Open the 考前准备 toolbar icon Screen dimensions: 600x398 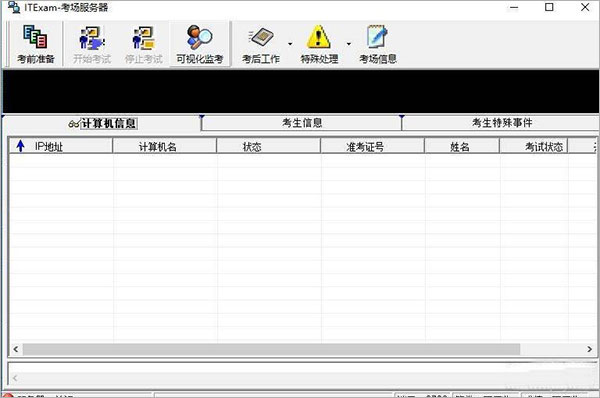click(36, 44)
